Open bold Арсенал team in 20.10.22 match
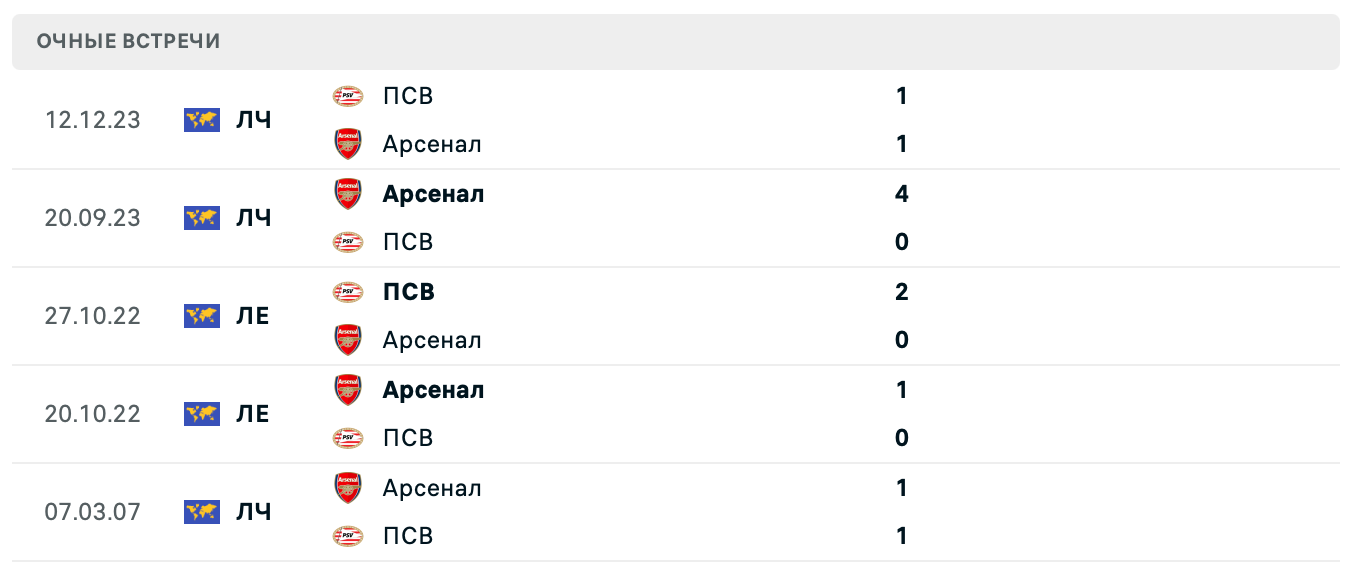Screen dimensions: 1354x578 click(433, 390)
